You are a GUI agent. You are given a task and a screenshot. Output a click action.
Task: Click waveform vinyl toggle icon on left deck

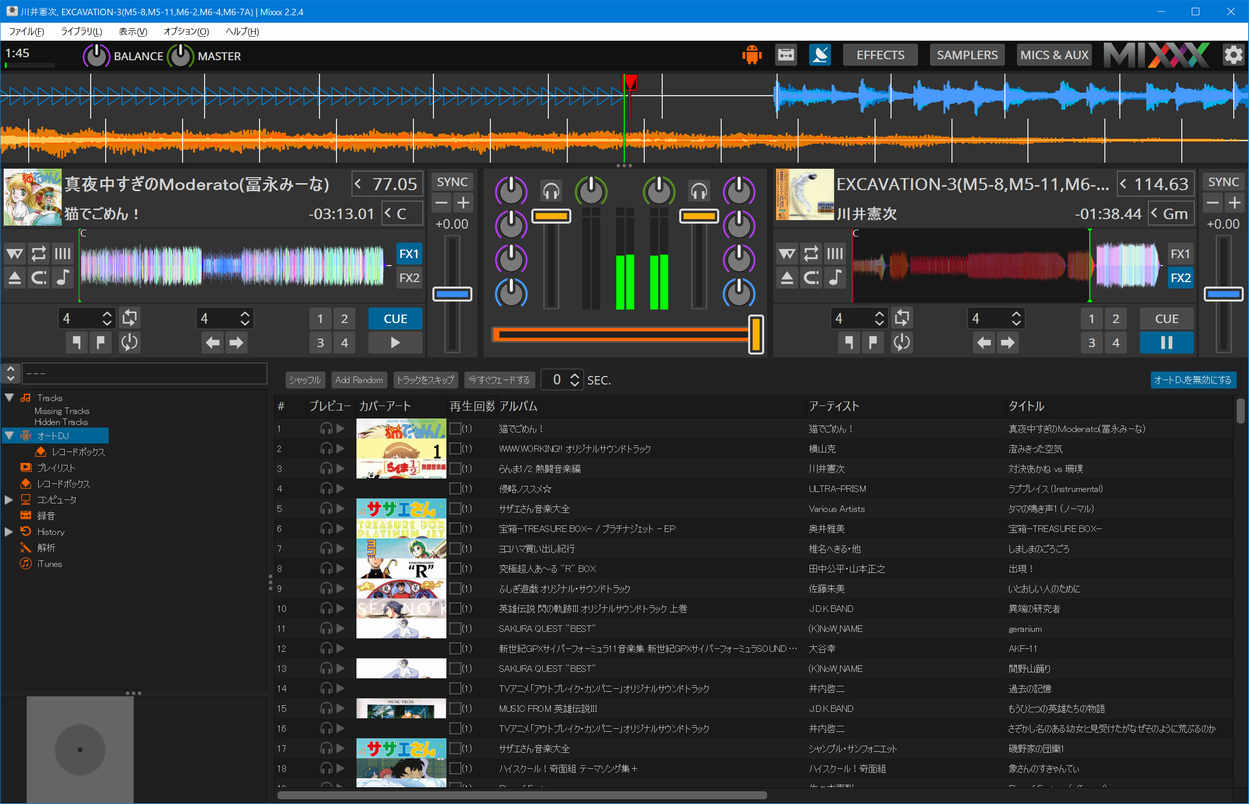pos(15,254)
